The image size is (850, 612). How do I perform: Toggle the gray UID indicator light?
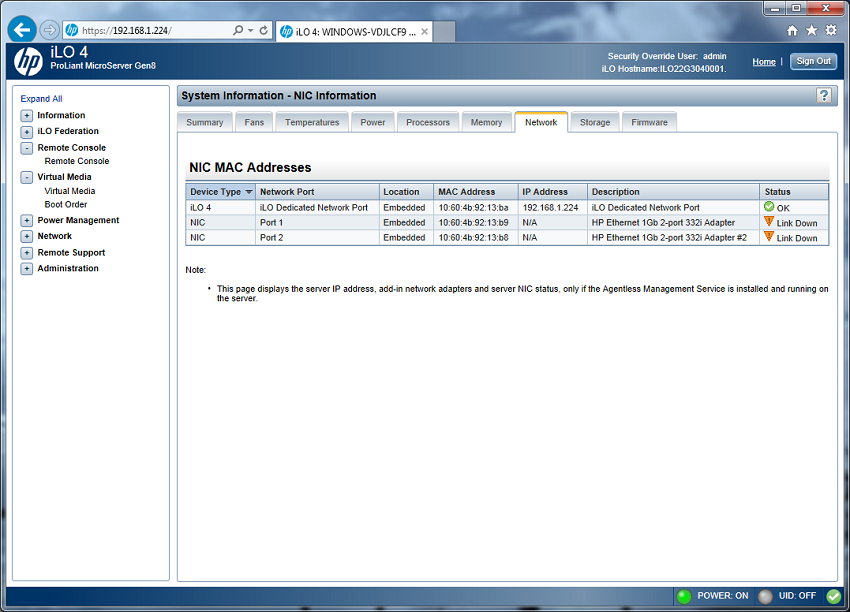pos(765,596)
